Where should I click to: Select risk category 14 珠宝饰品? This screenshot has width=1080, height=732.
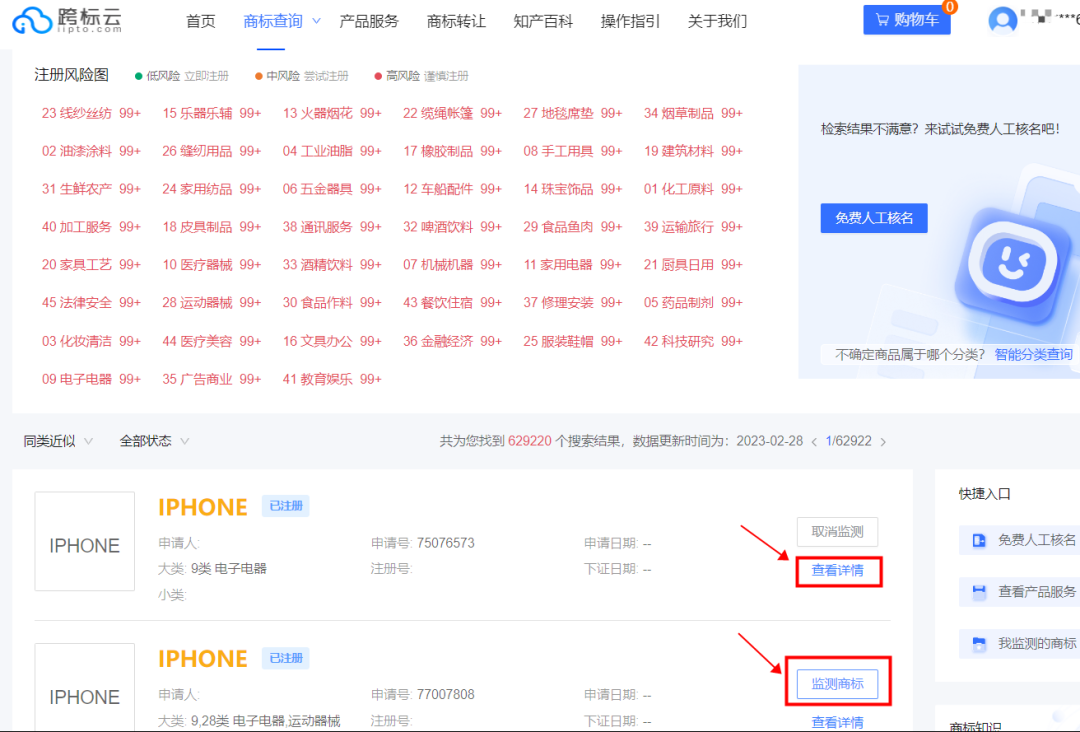pos(572,189)
